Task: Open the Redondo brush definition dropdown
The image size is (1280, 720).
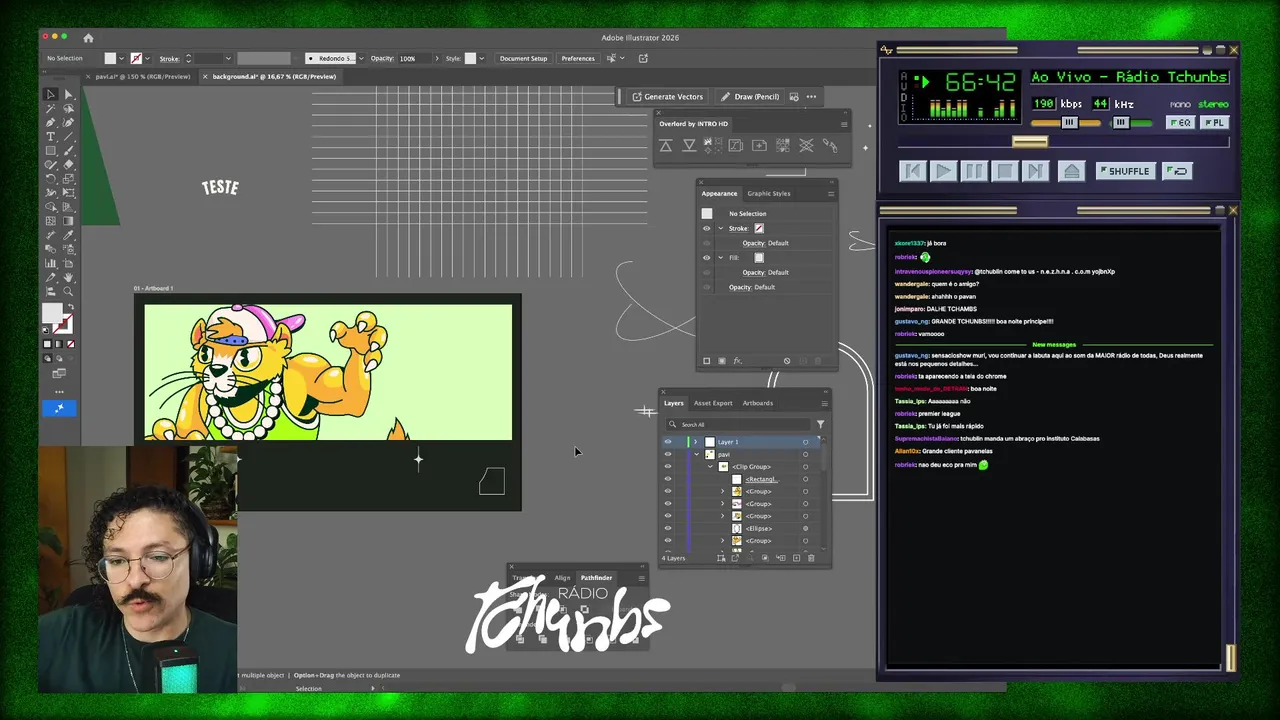Action: tap(361, 58)
